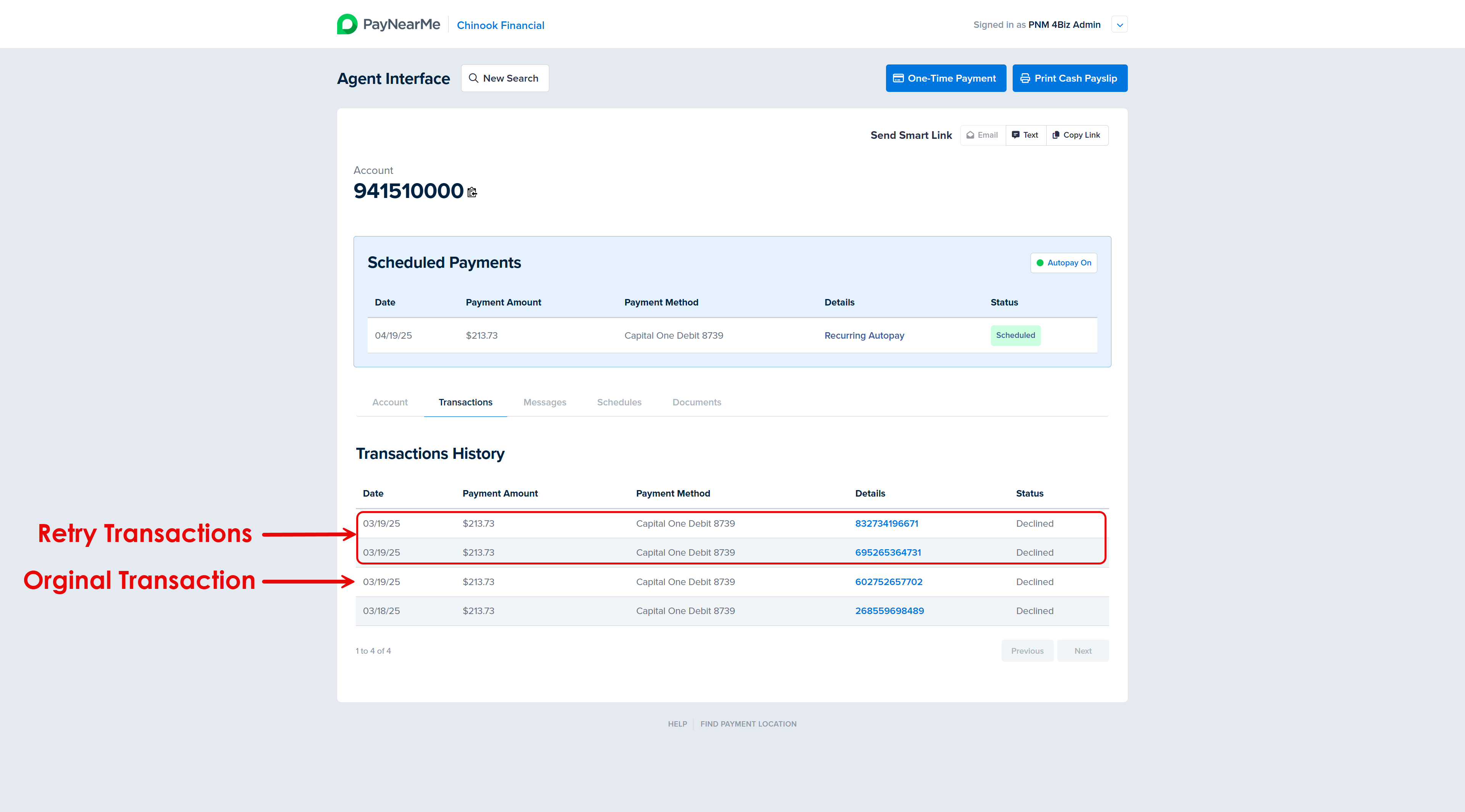Click the PayNearMe logo icon

pyautogui.click(x=347, y=24)
